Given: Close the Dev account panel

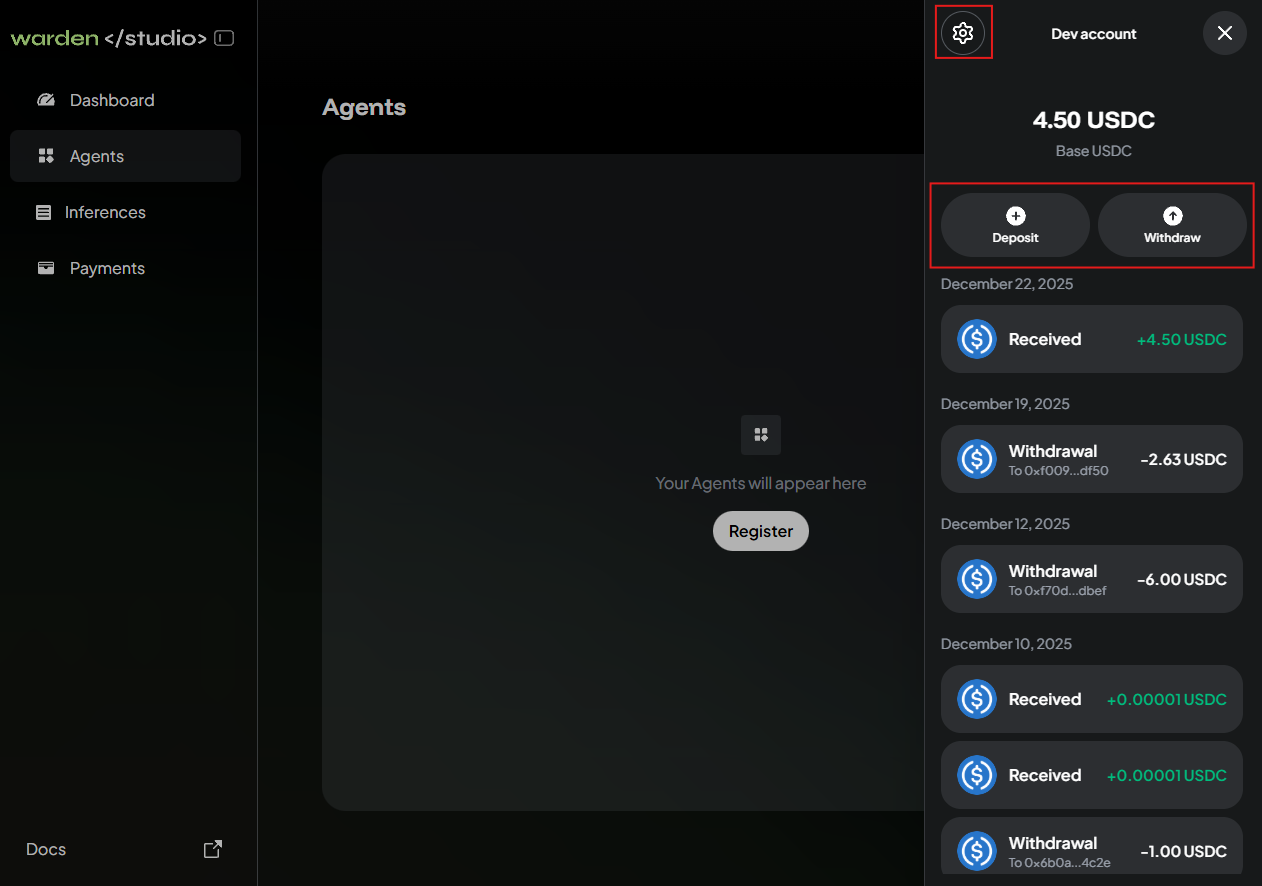Looking at the screenshot, I should [x=1224, y=33].
